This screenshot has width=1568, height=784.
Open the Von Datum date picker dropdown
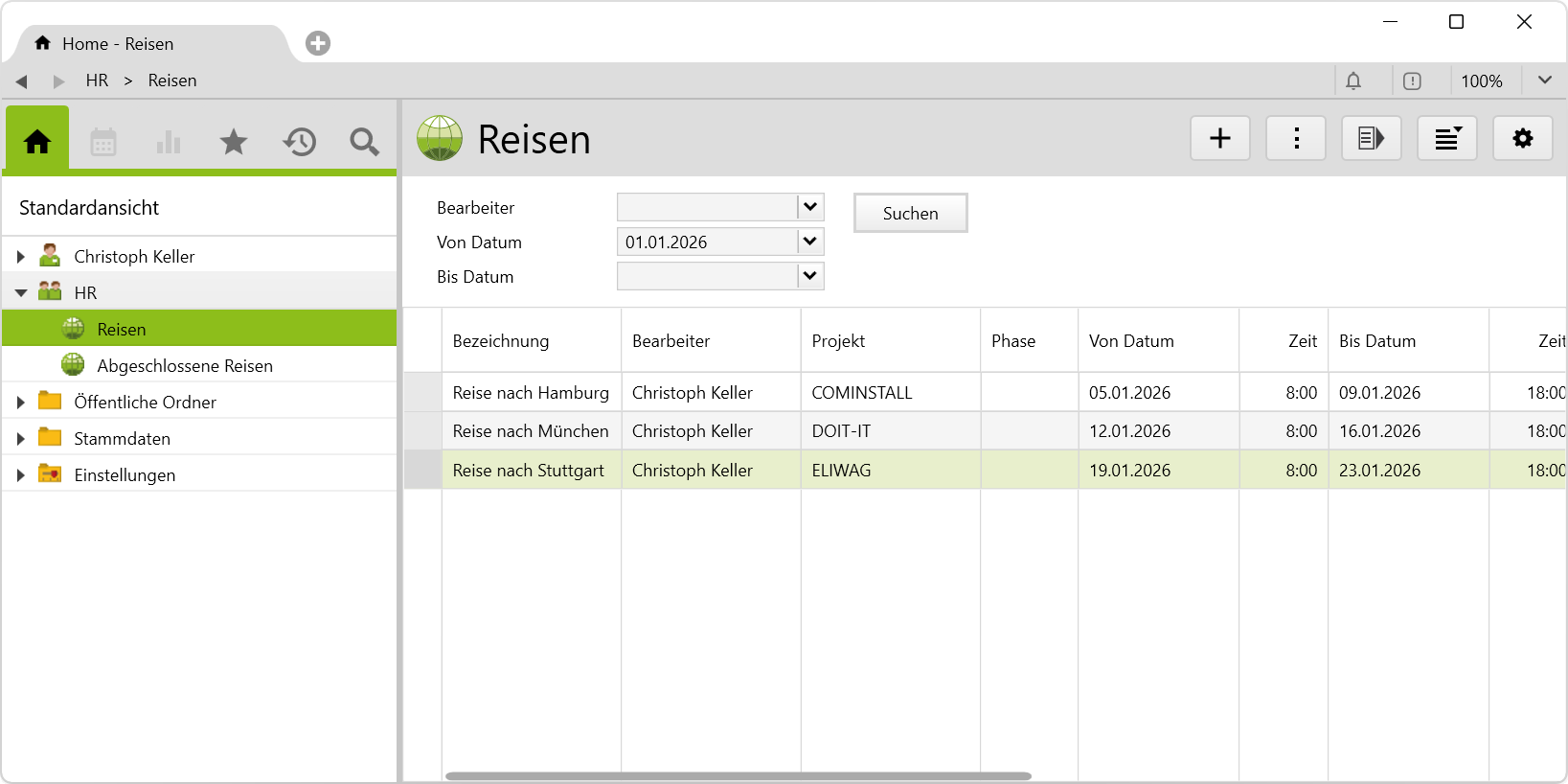[x=810, y=242]
